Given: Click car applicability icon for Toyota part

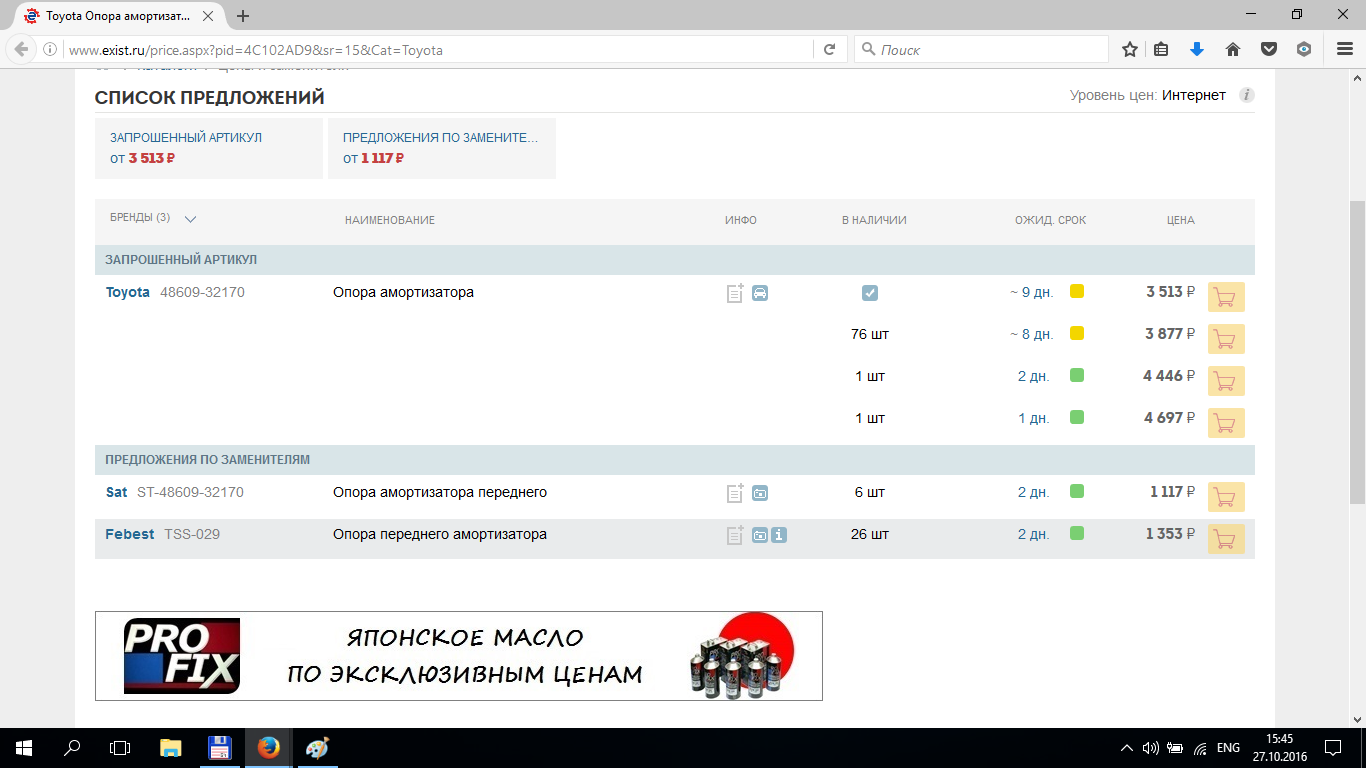Looking at the screenshot, I should pos(760,293).
